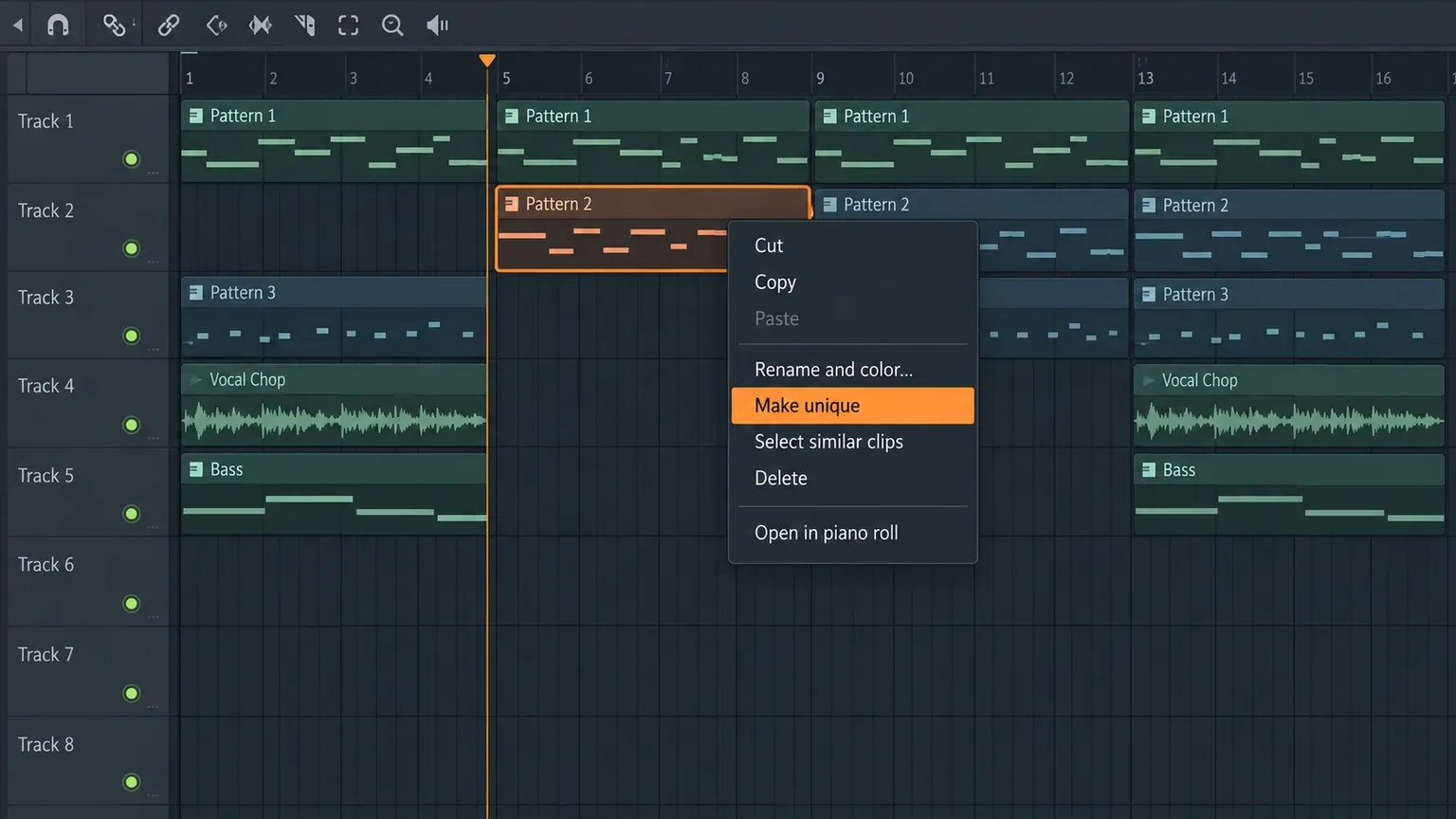Image resolution: width=1456 pixels, height=819 pixels.
Task: Select the Track 5 header label
Action: [x=45, y=476]
